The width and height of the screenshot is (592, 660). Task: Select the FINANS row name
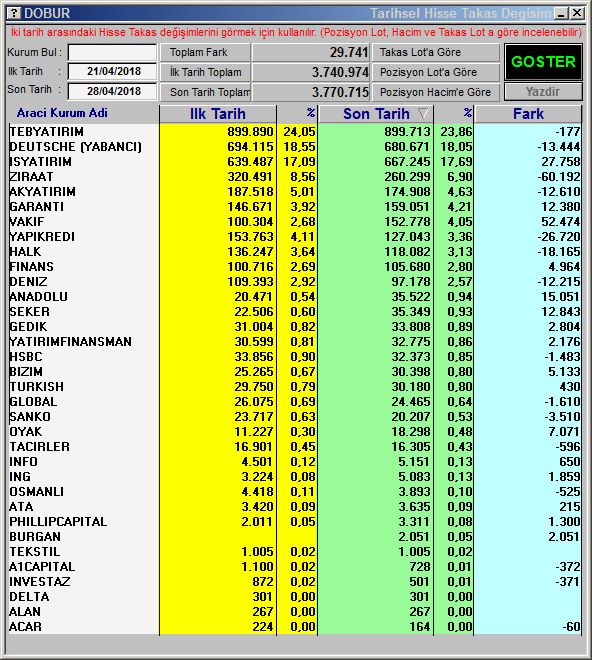click(32, 267)
